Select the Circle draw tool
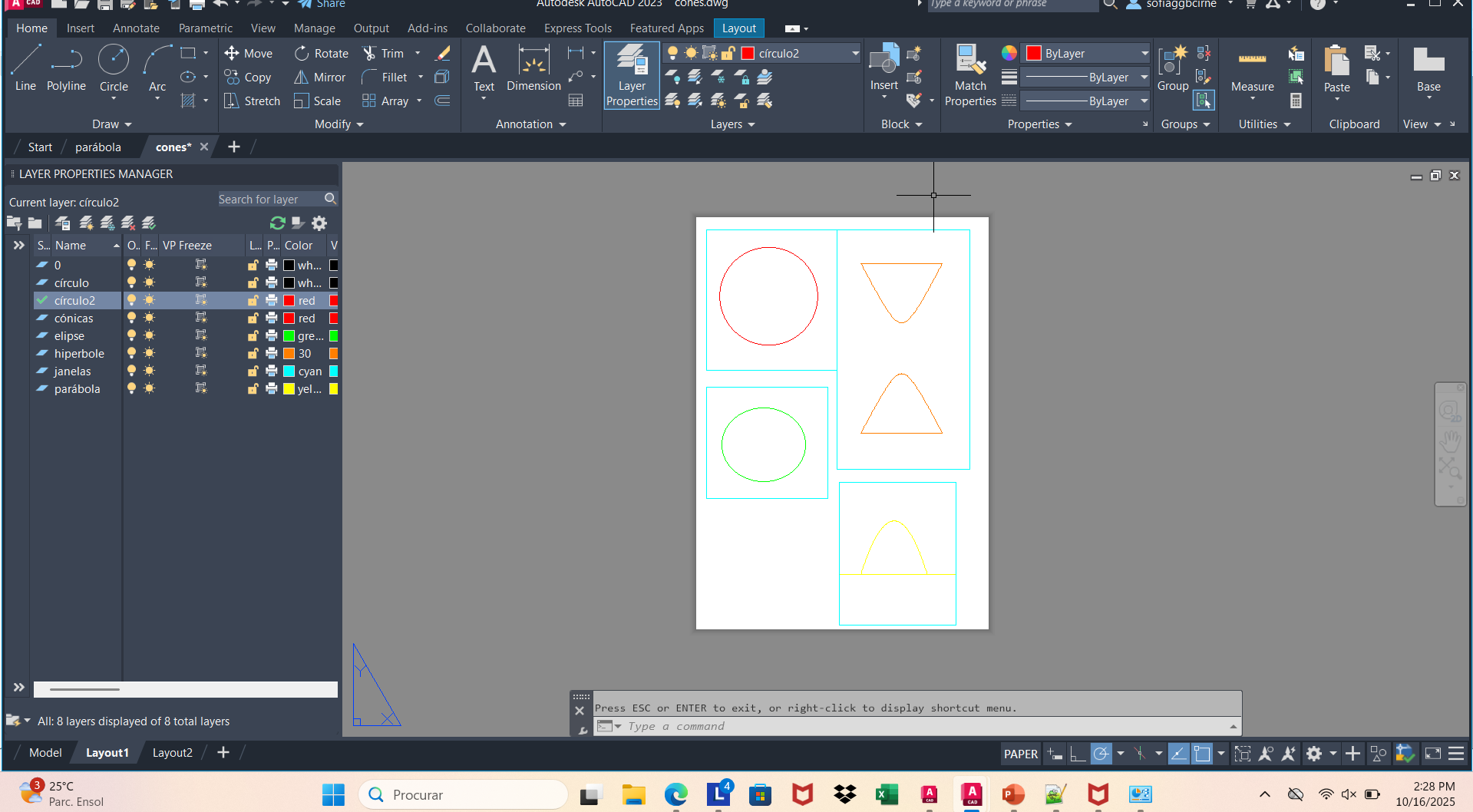The image size is (1473, 812). pos(114,68)
